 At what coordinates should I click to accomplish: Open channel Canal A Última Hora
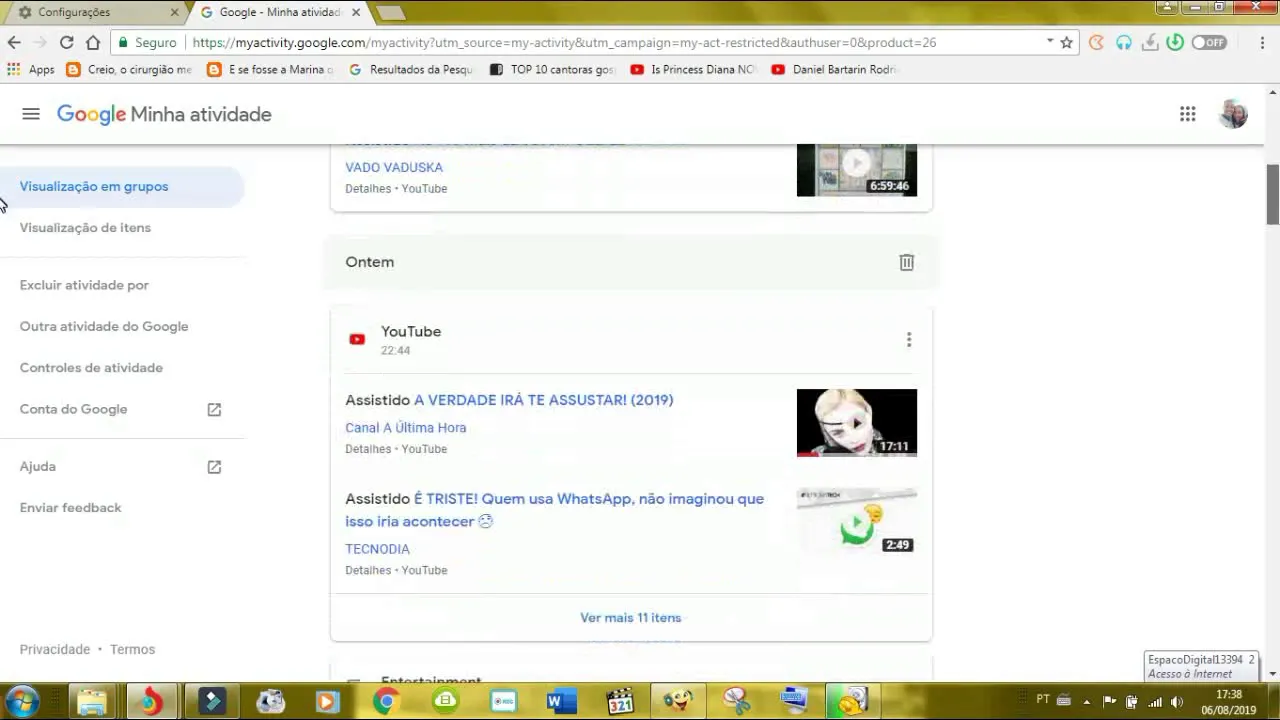point(406,428)
